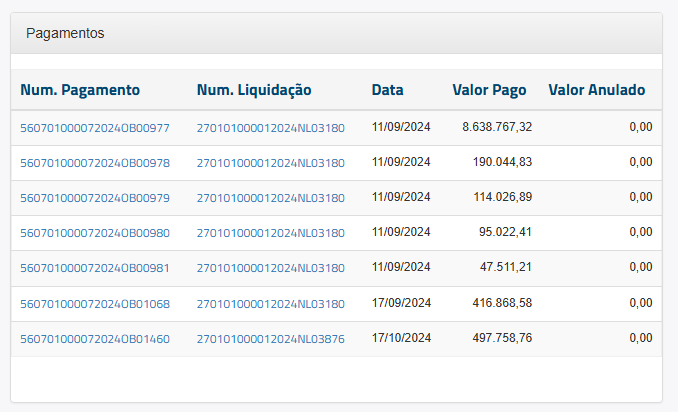Open liquidation link 270101000012024NL03876

tap(270, 339)
